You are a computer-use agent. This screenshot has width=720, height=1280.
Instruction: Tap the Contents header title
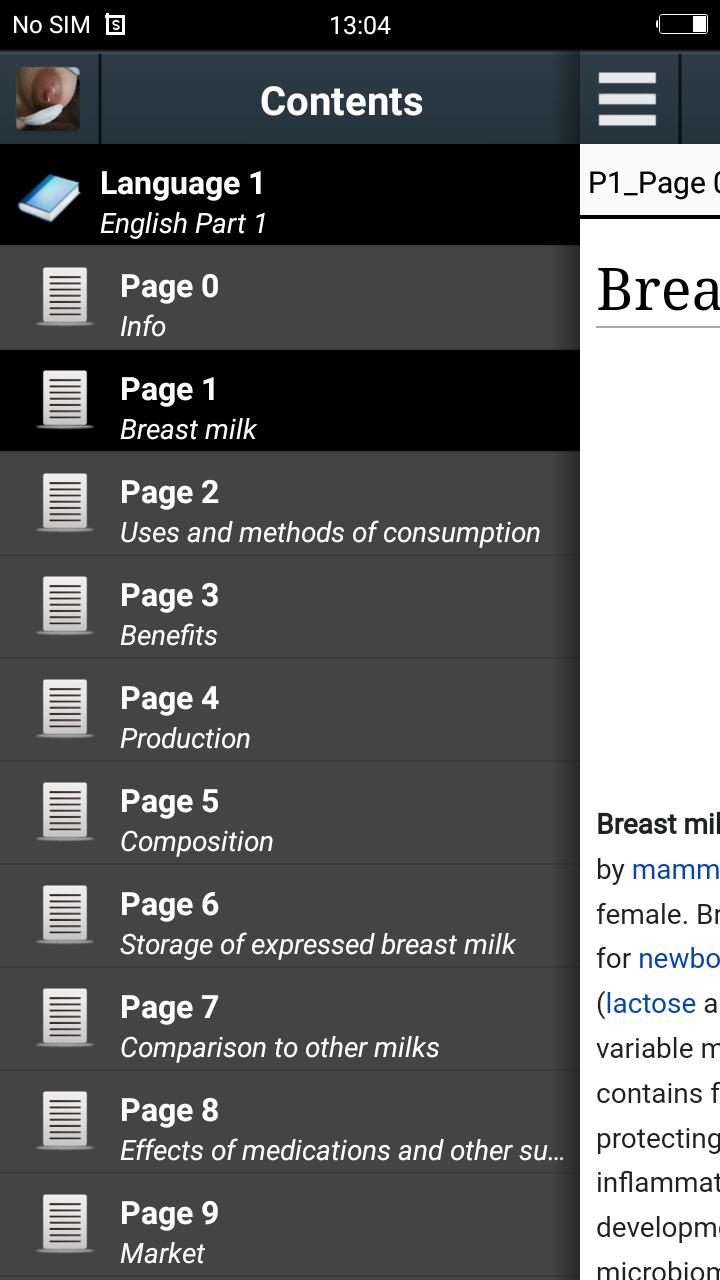coord(341,101)
